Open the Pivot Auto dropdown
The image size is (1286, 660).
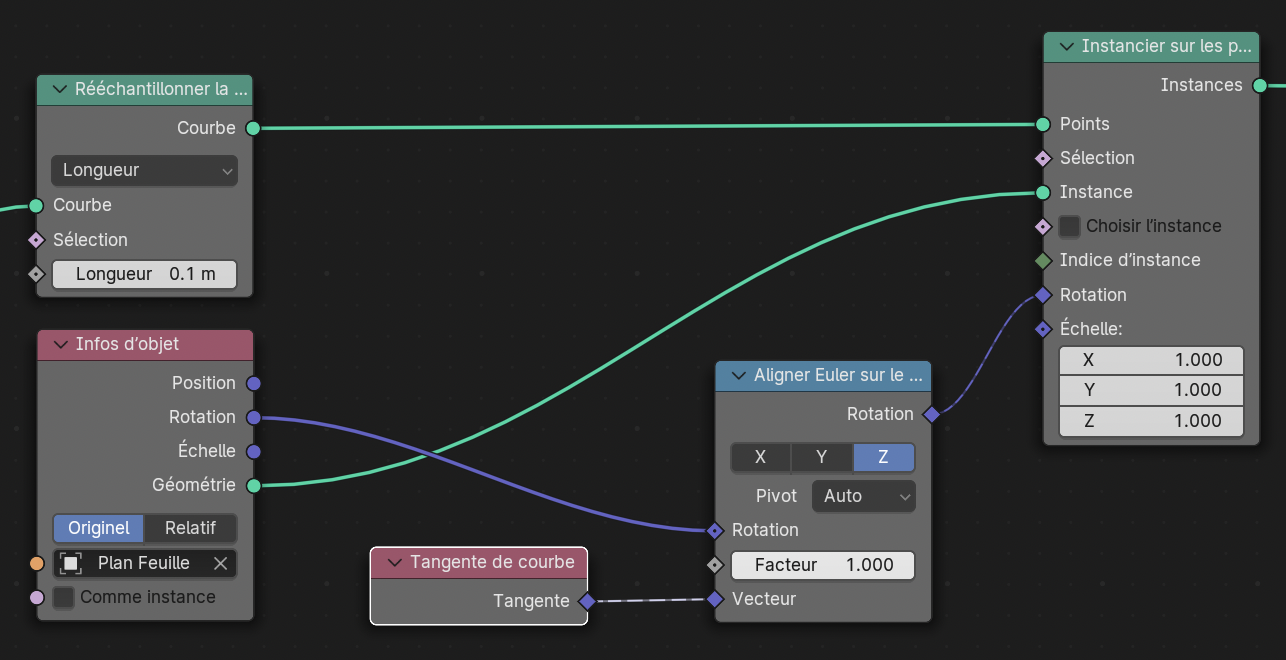point(862,496)
